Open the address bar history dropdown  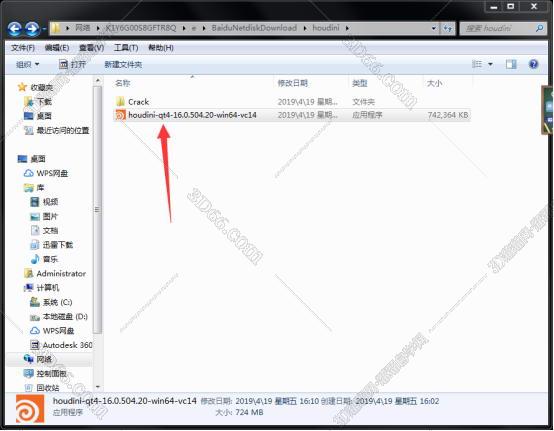click(x=434, y=28)
